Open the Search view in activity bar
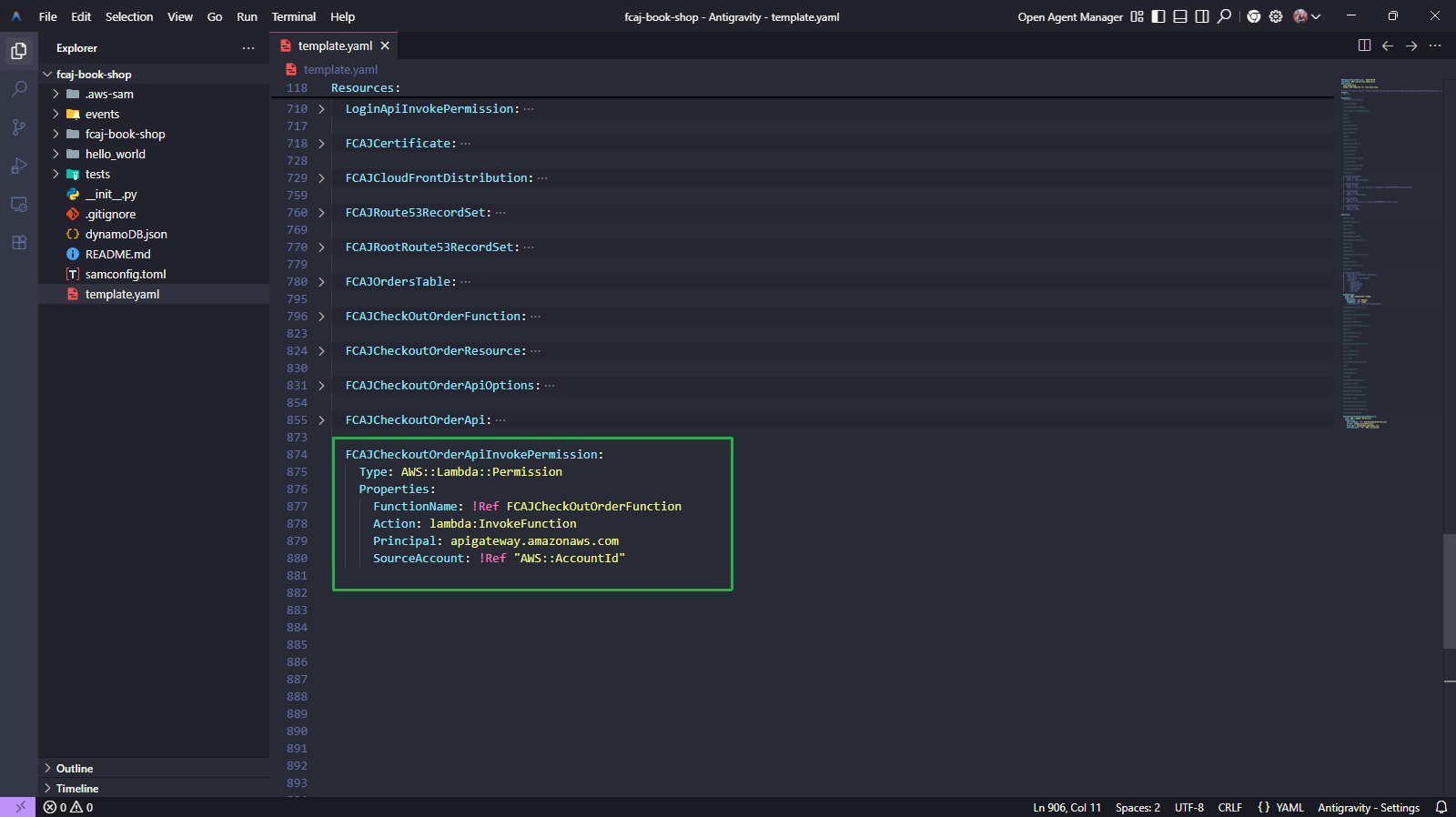Viewport: 1456px width, 817px height. tap(19, 89)
